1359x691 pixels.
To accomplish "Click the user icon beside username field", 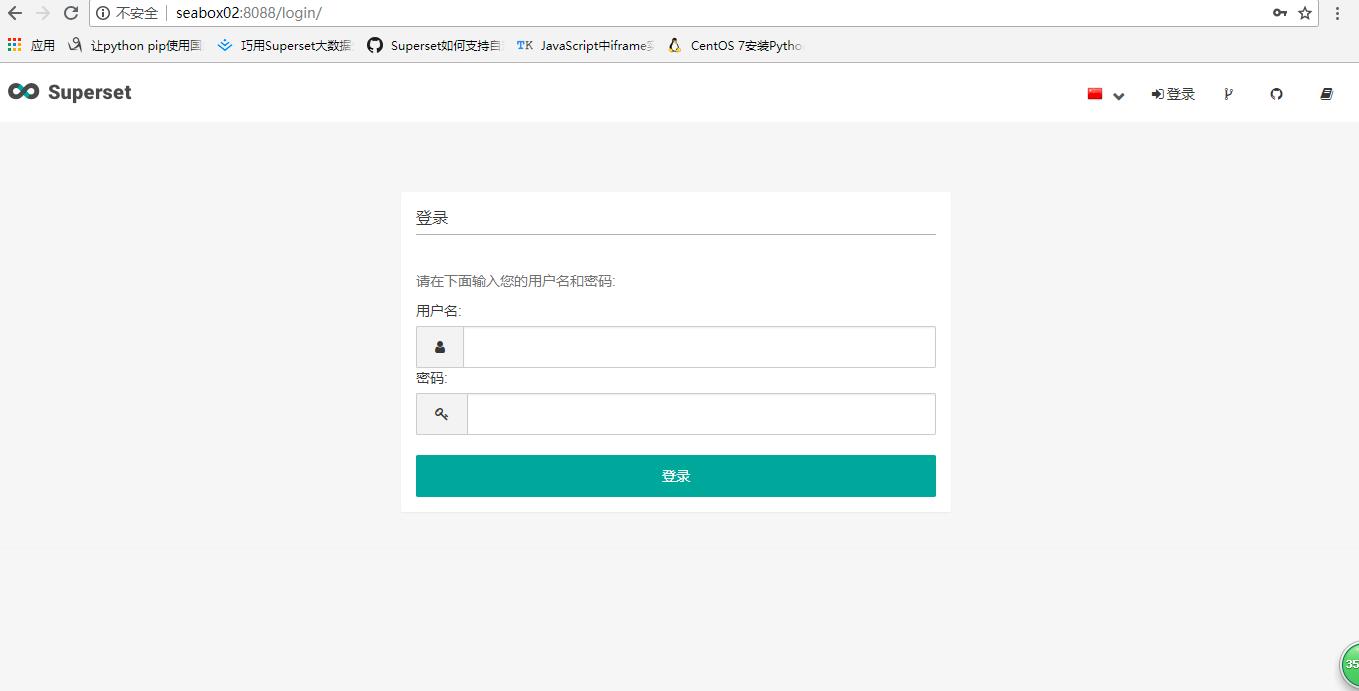I will [440, 347].
